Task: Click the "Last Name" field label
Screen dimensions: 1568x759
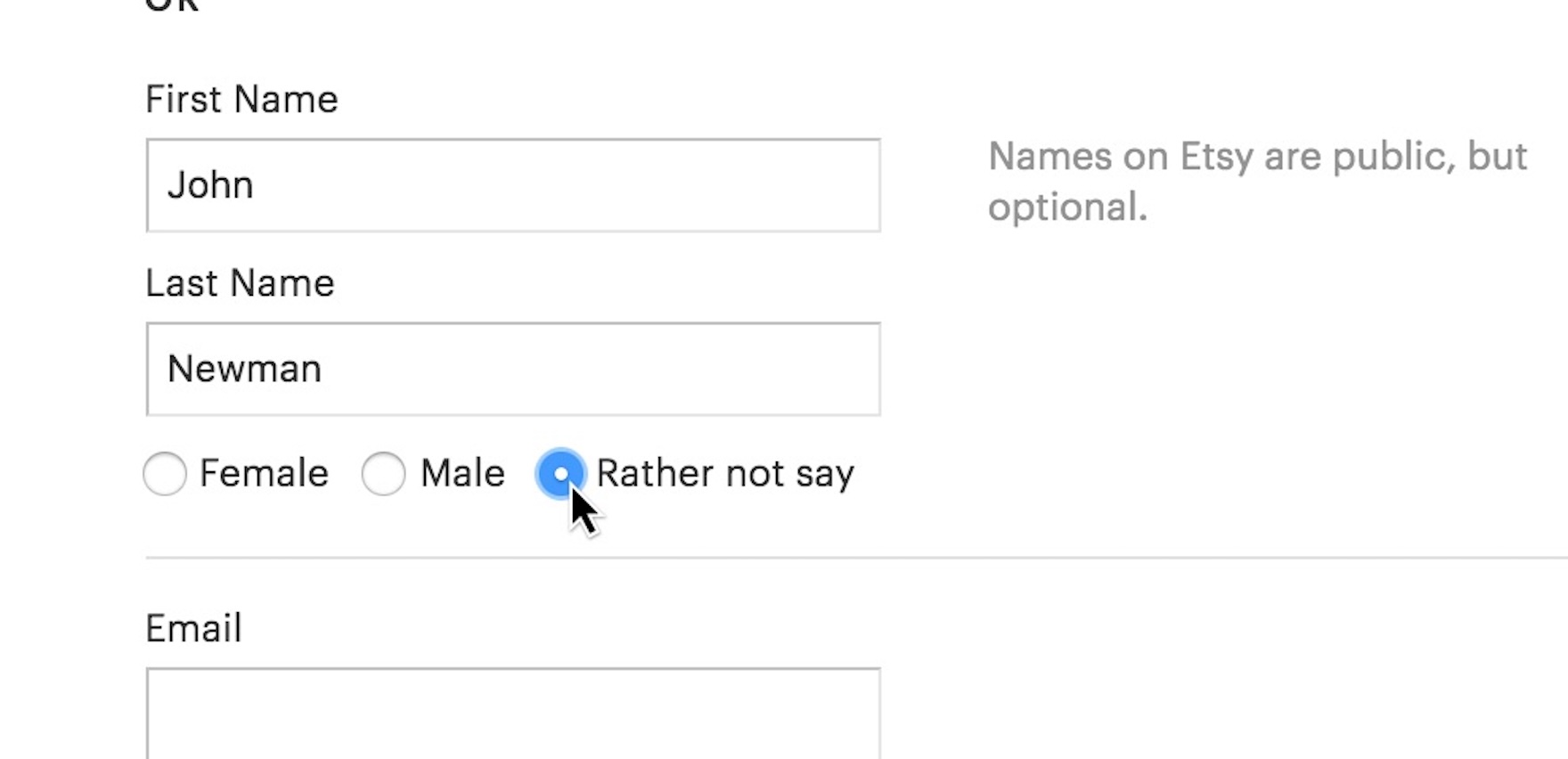Action: [x=240, y=283]
